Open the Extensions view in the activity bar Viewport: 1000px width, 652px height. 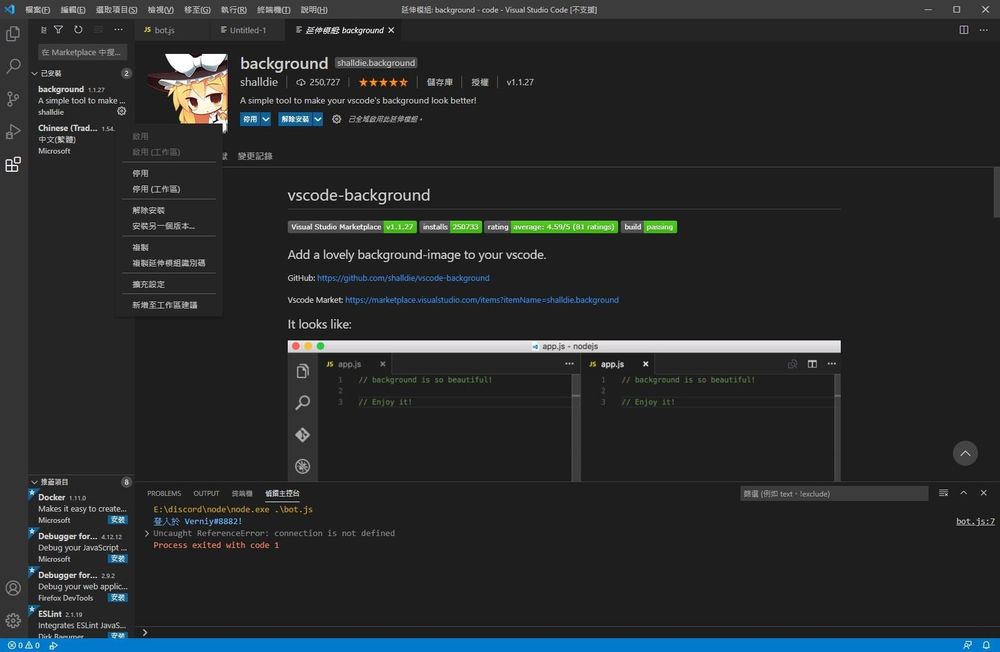coord(13,164)
